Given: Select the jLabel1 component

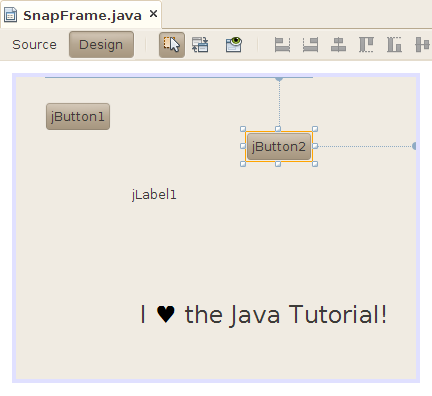Looking at the screenshot, I should [154, 195].
